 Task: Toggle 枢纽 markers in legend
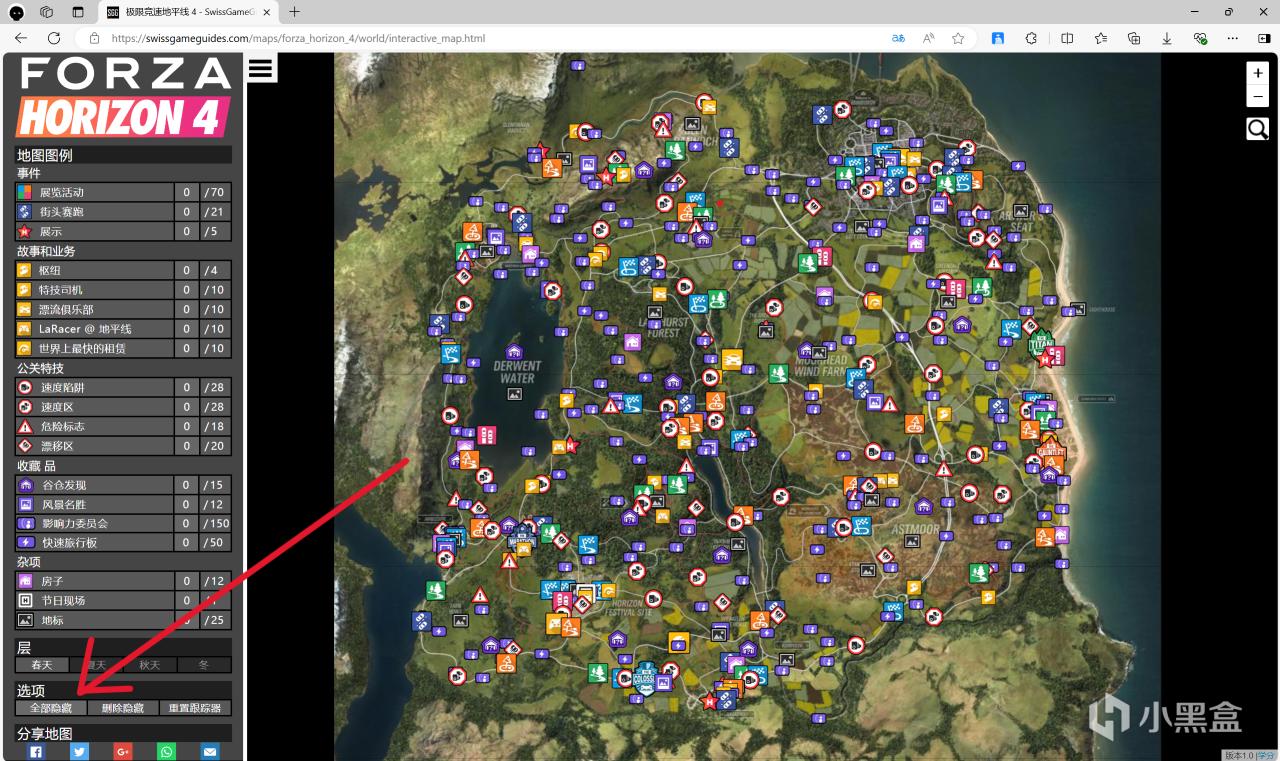point(124,270)
